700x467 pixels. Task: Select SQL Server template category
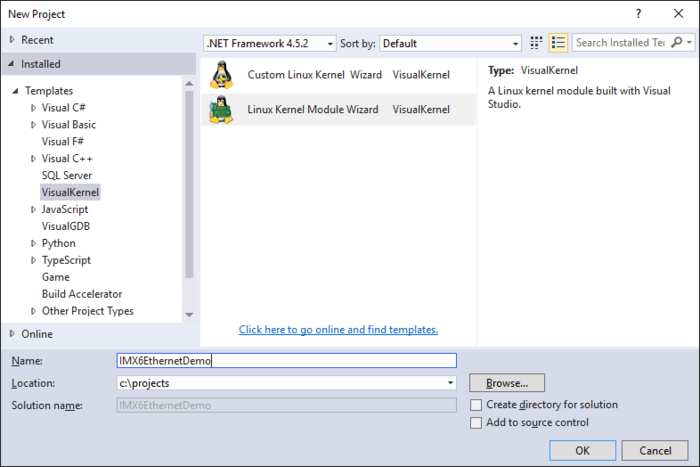[x=67, y=175]
